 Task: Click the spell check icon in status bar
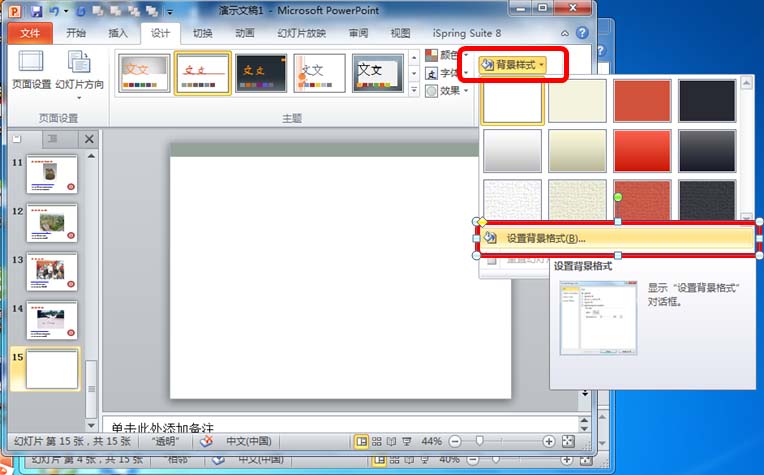[x=205, y=441]
